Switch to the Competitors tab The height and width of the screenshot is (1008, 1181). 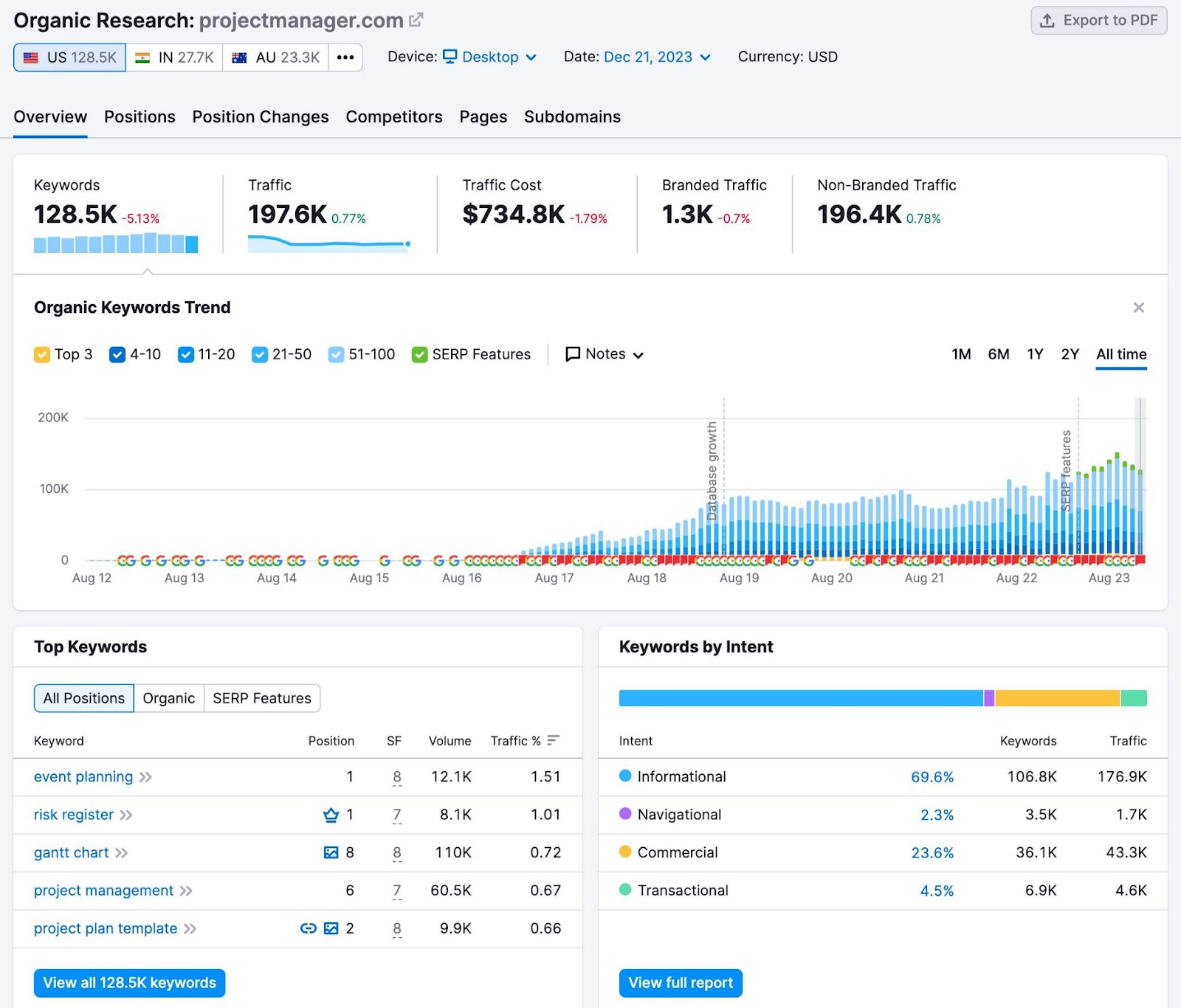(394, 117)
